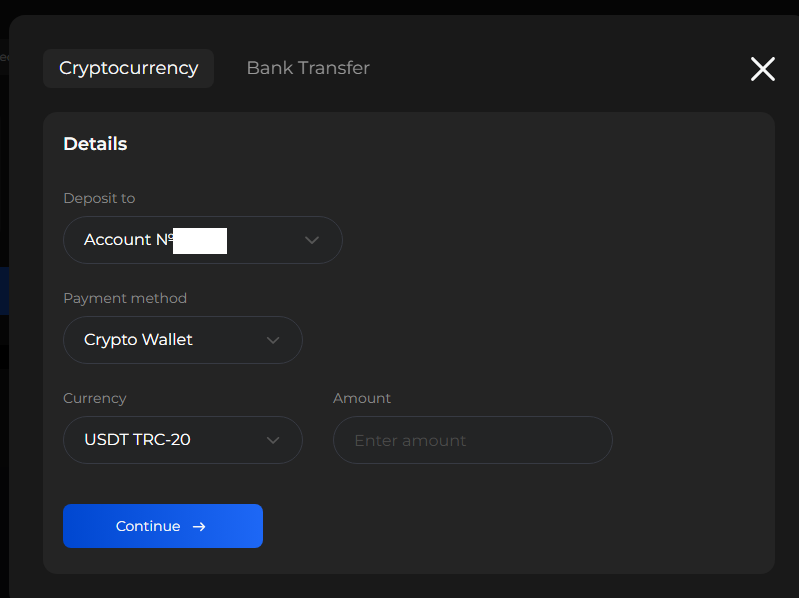
Task: Click the chevron in the Deposit to field
Action: coord(312,240)
